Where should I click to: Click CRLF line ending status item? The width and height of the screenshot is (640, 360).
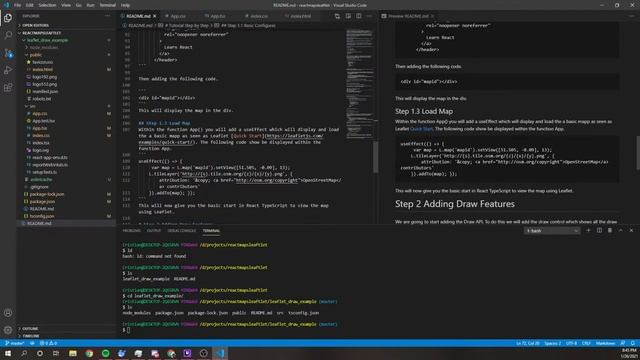(x=586, y=343)
